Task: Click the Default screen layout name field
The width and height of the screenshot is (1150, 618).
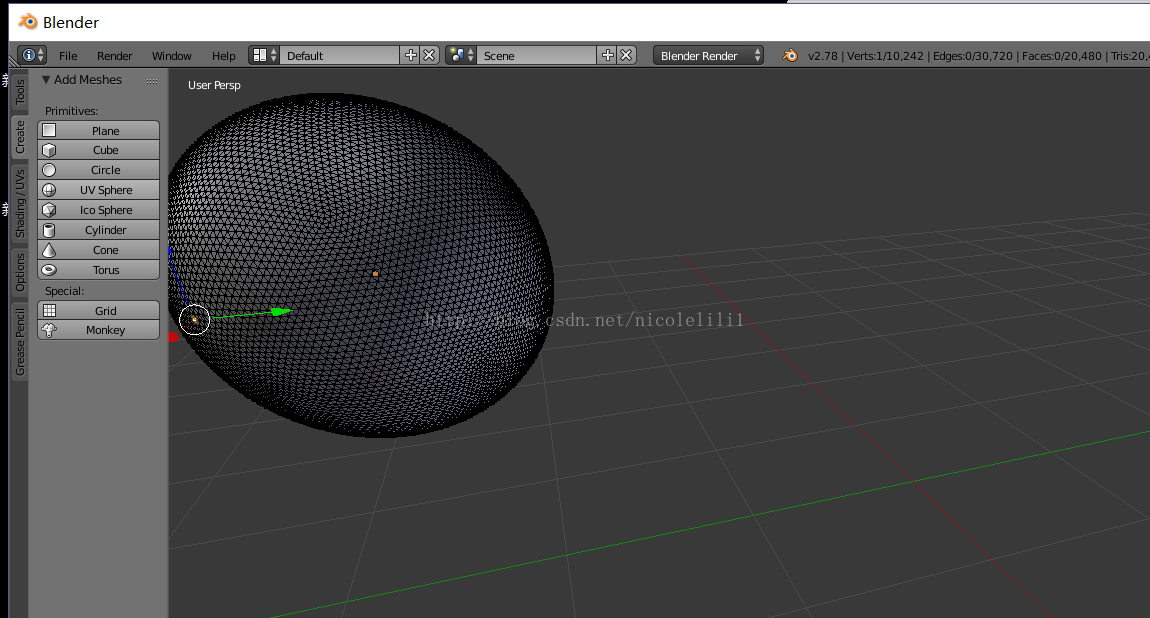Action: pos(339,56)
